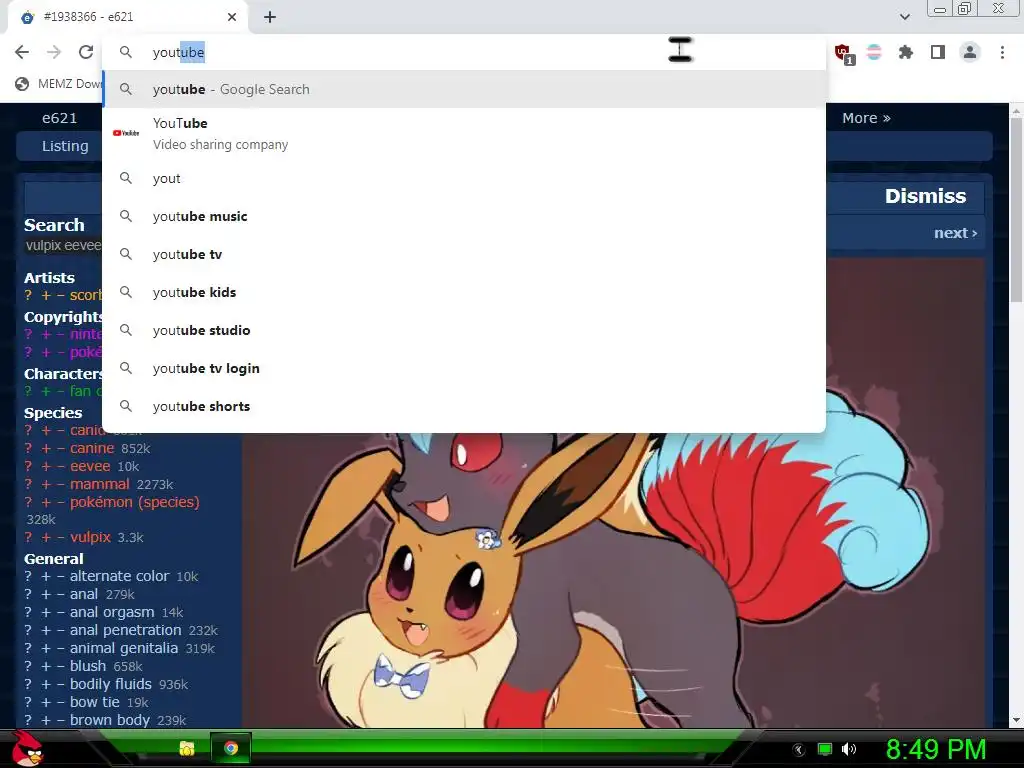Open the tab search chevron
Image resolution: width=1024 pixels, height=768 pixels.
pos(904,17)
